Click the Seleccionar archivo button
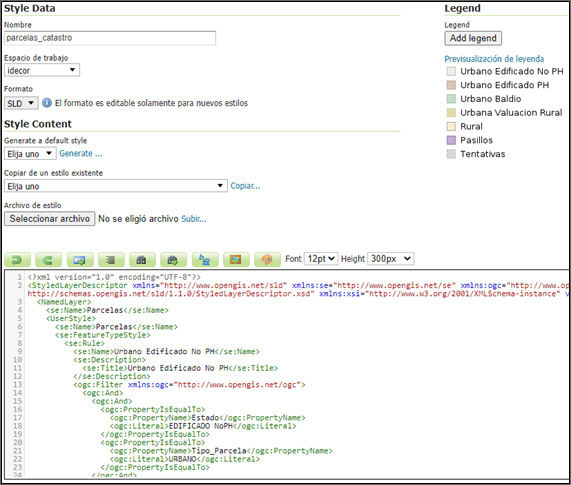The height and width of the screenshot is (485, 571). pos(50,219)
